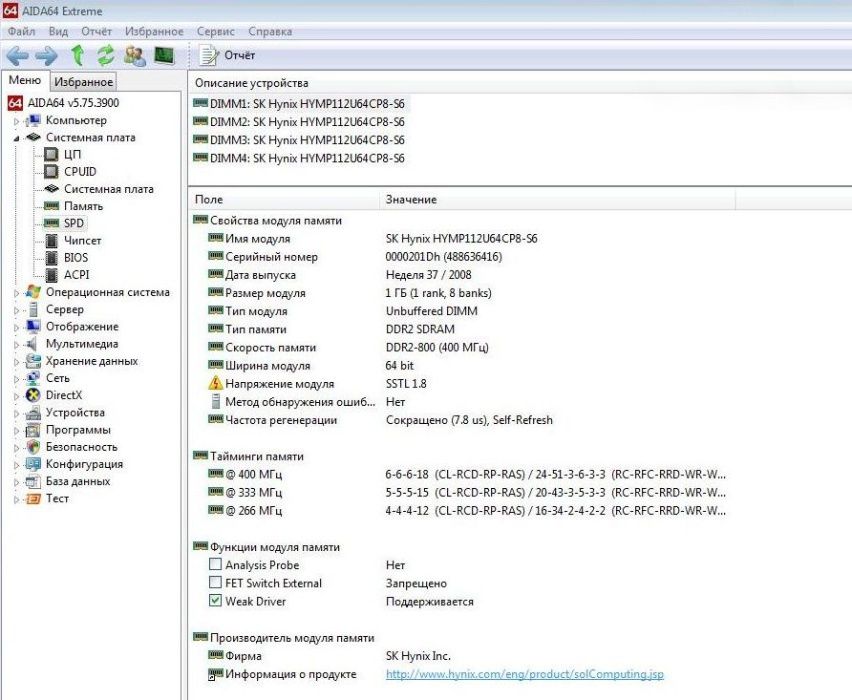
Task: Select DIMM3 SK Hynix device row
Action: (299, 140)
